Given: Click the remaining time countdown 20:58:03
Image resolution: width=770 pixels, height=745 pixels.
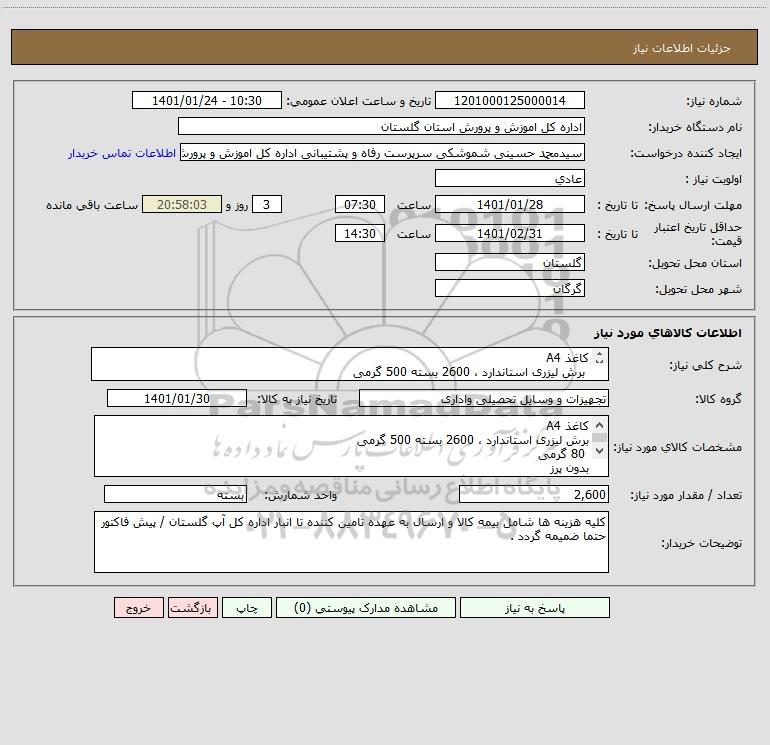Looking at the screenshot, I should (x=182, y=204).
